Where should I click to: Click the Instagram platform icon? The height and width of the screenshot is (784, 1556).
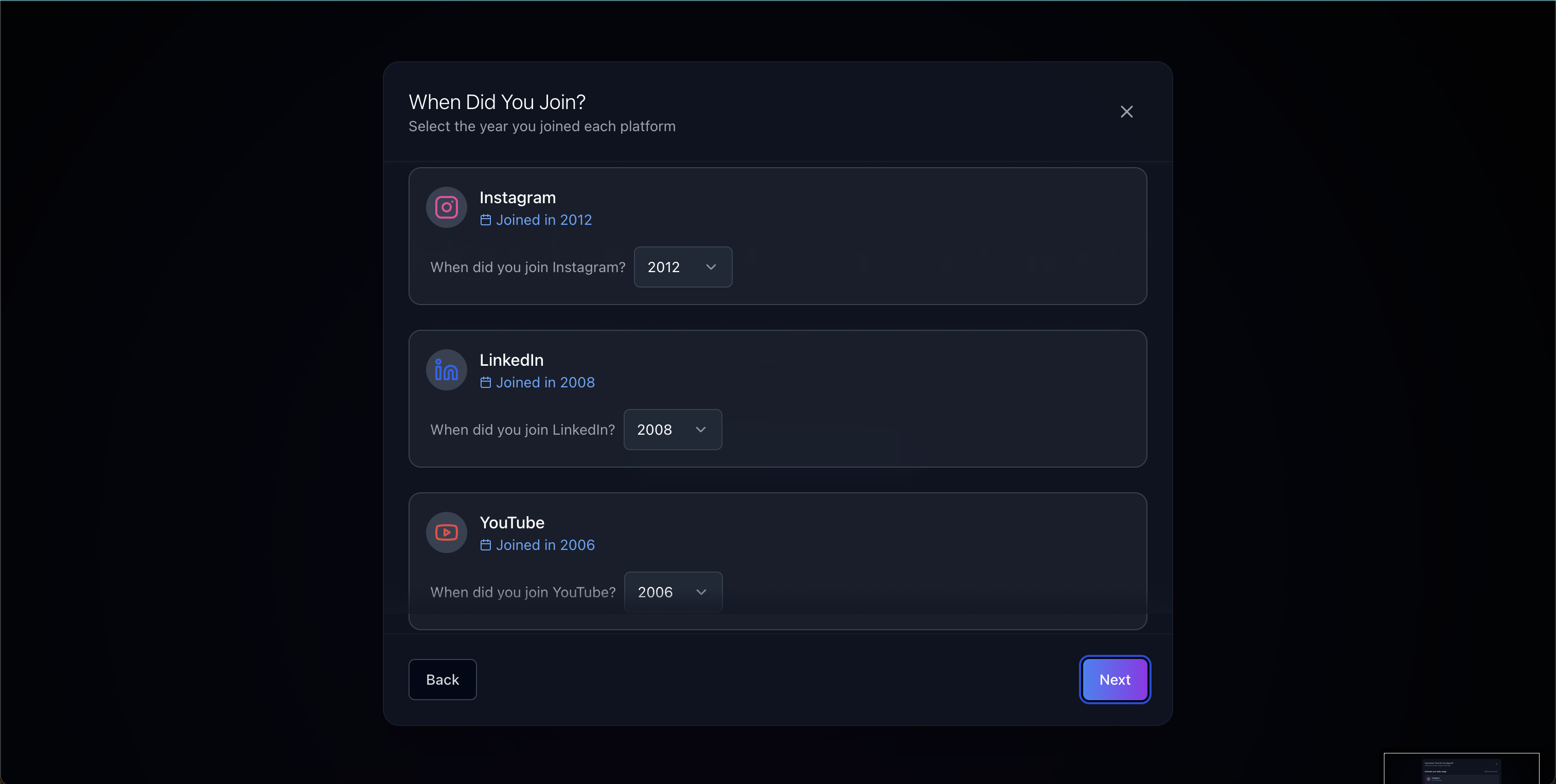click(447, 207)
